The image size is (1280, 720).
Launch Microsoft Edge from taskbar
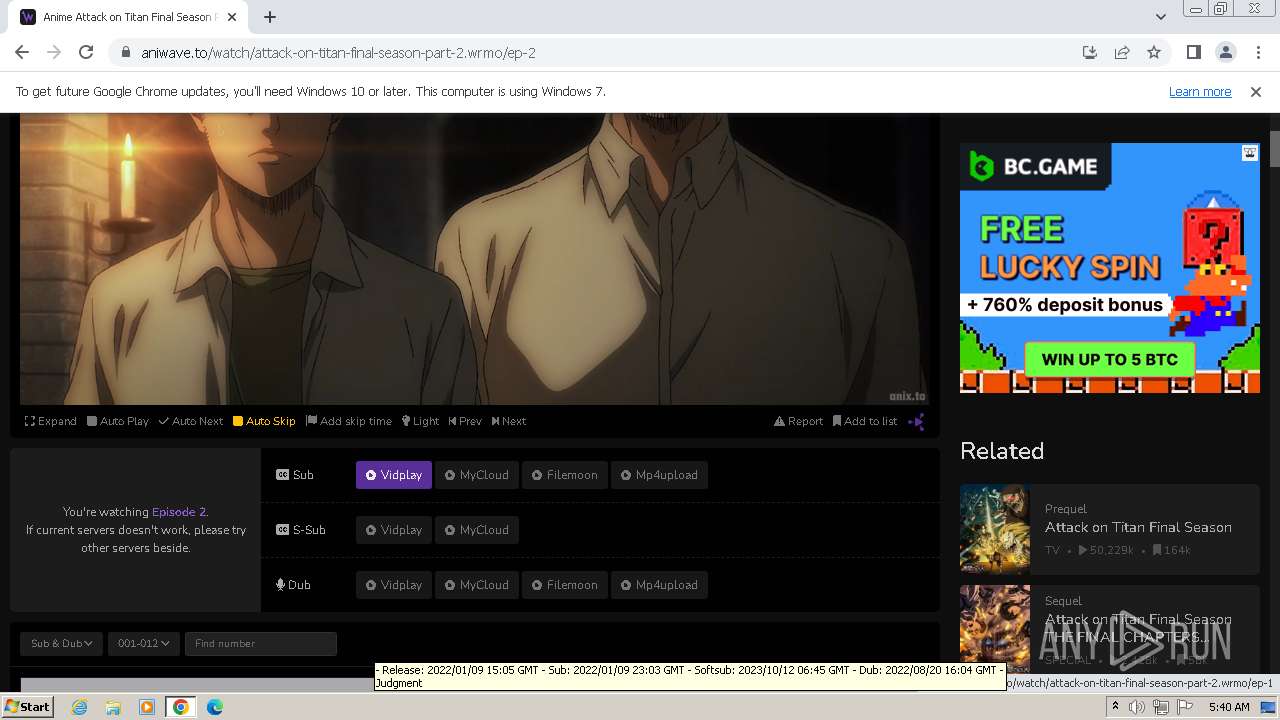215,707
